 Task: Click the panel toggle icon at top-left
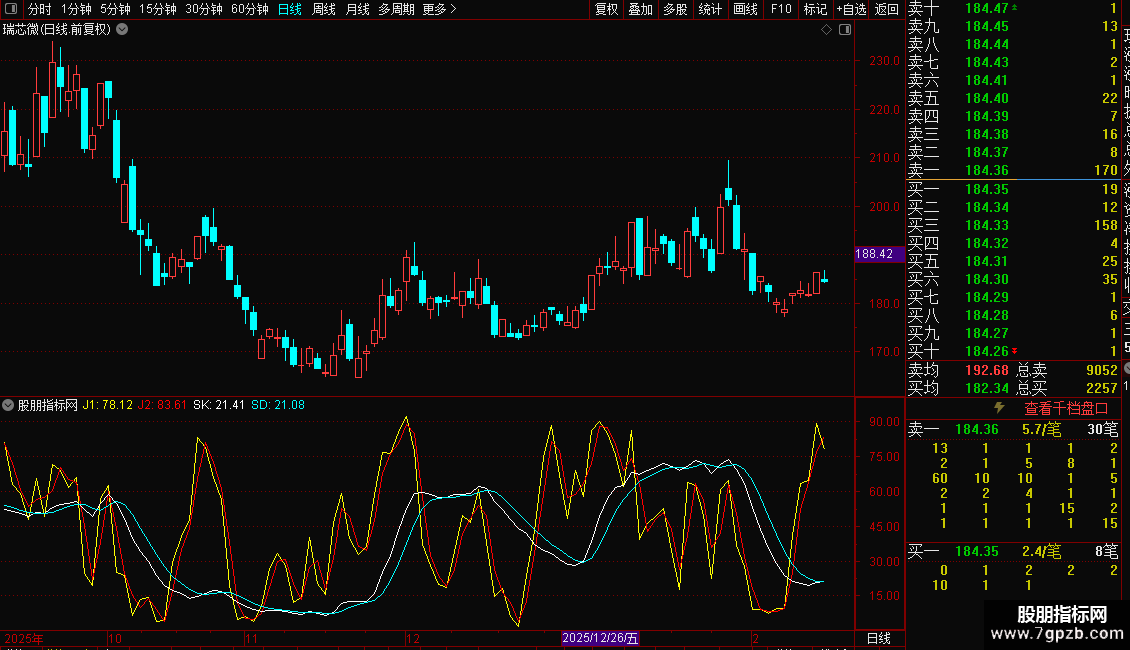point(12,9)
